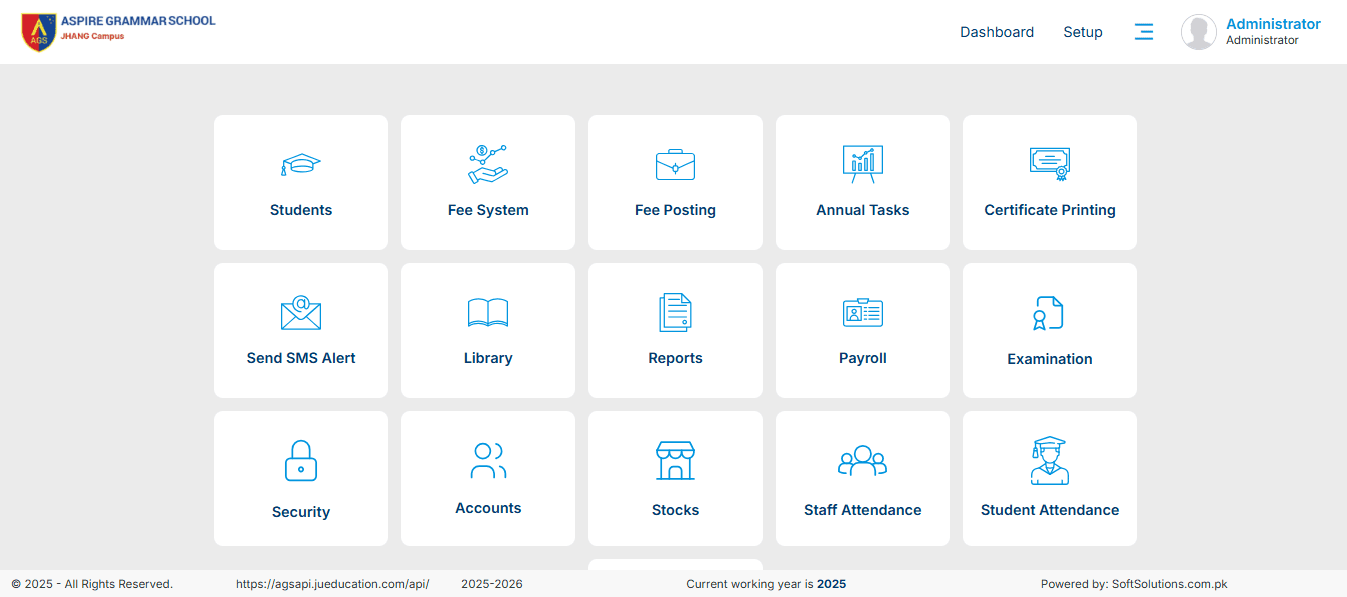Click the Accounts tile label

point(488,508)
